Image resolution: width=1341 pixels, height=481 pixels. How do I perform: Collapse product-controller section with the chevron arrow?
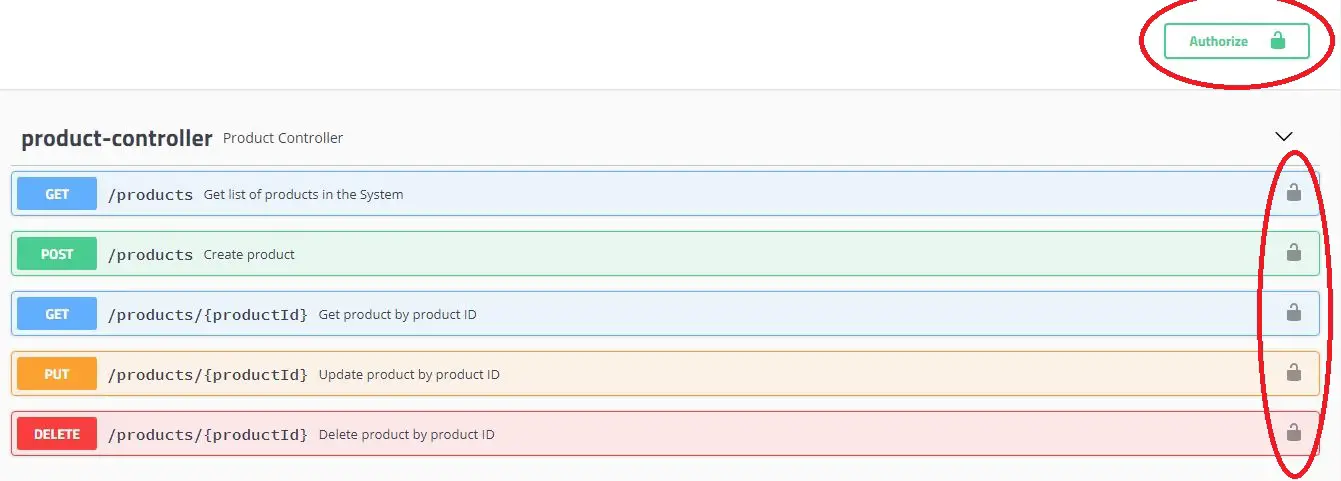tap(1284, 136)
